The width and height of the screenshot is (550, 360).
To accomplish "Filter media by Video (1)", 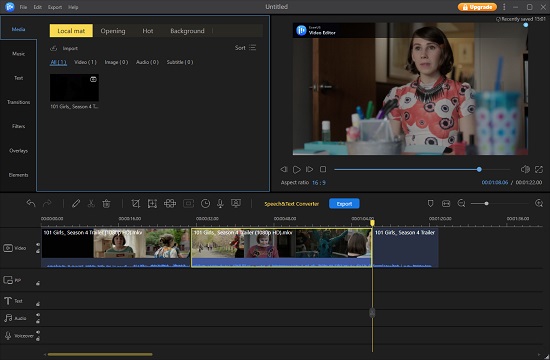I will tap(85, 62).
